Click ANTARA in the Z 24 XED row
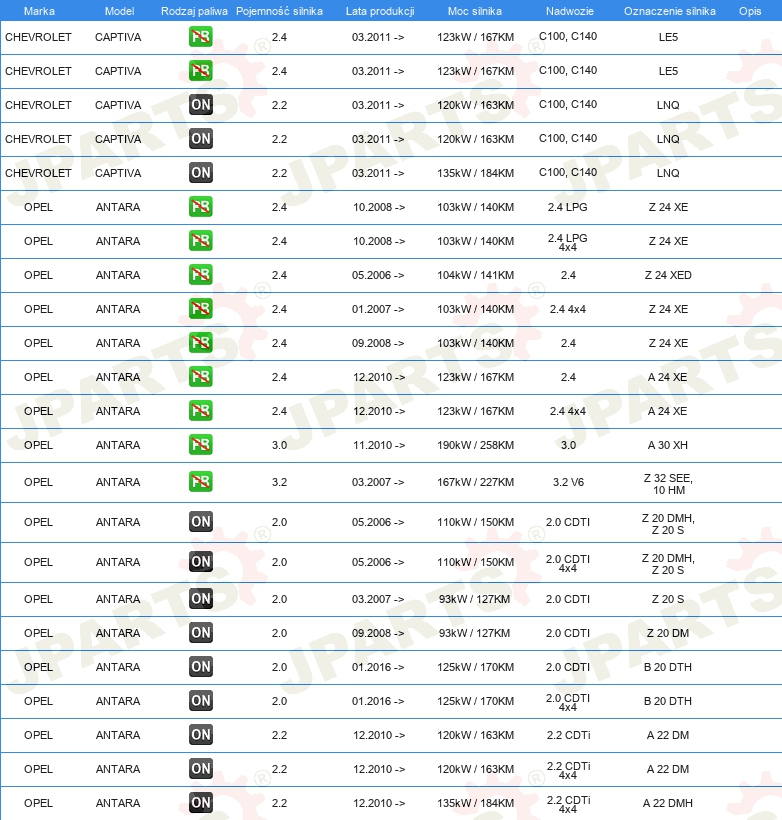The width and height of the screenshot is (782, 820). pyautogui.click(x=118, y=275)
